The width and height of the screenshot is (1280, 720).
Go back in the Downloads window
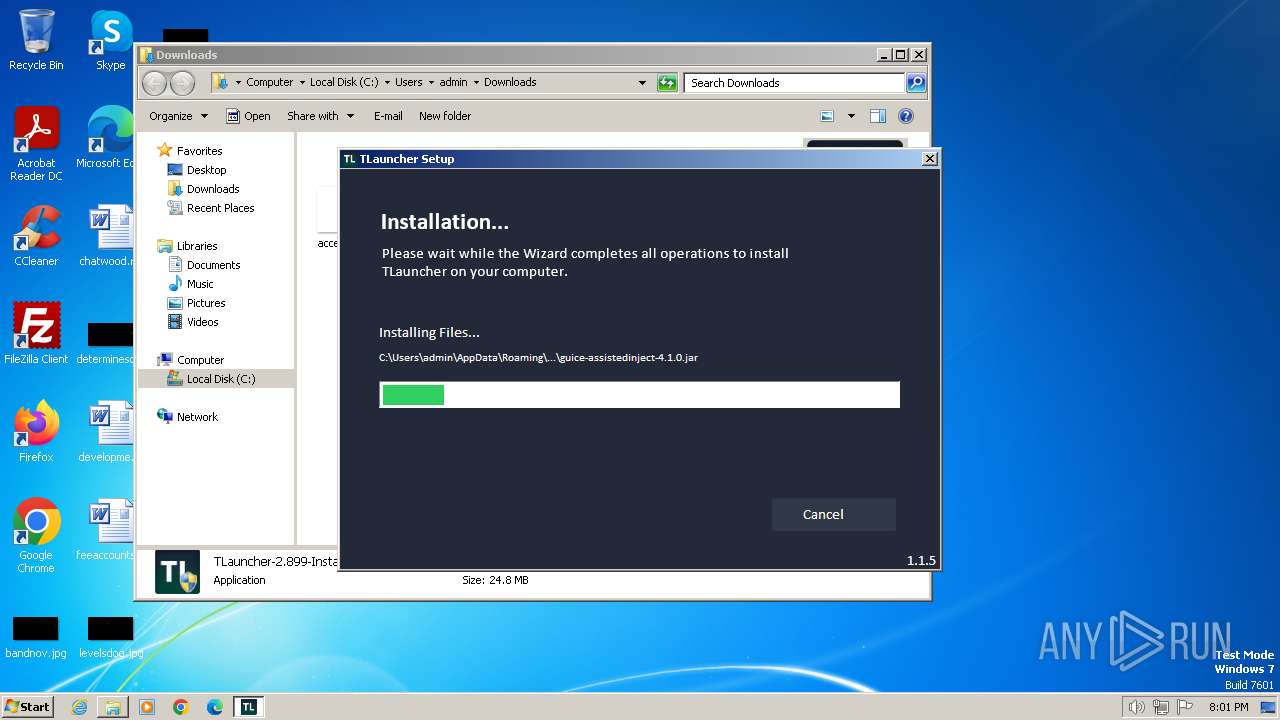pyautogui.click(x=154, y=83)
